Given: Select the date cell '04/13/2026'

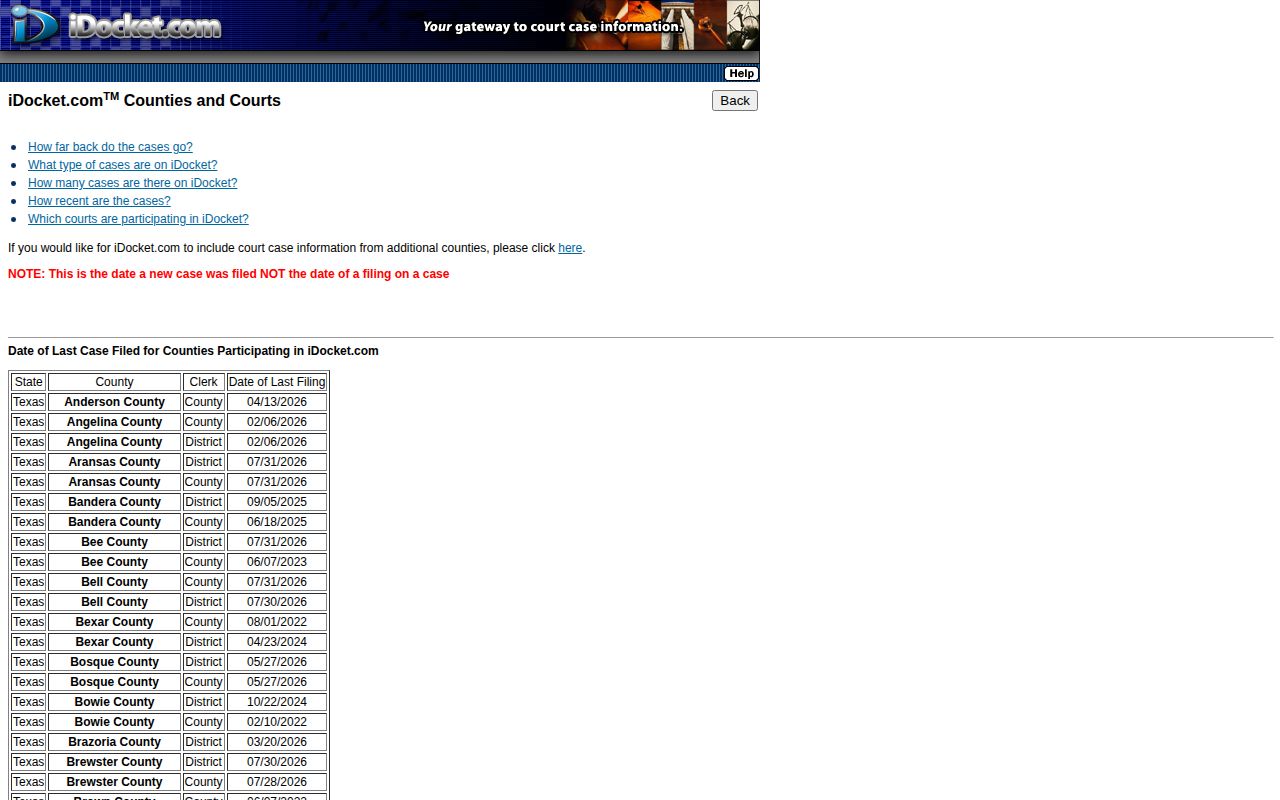Looking at the screenshot, I should [277, 402].
